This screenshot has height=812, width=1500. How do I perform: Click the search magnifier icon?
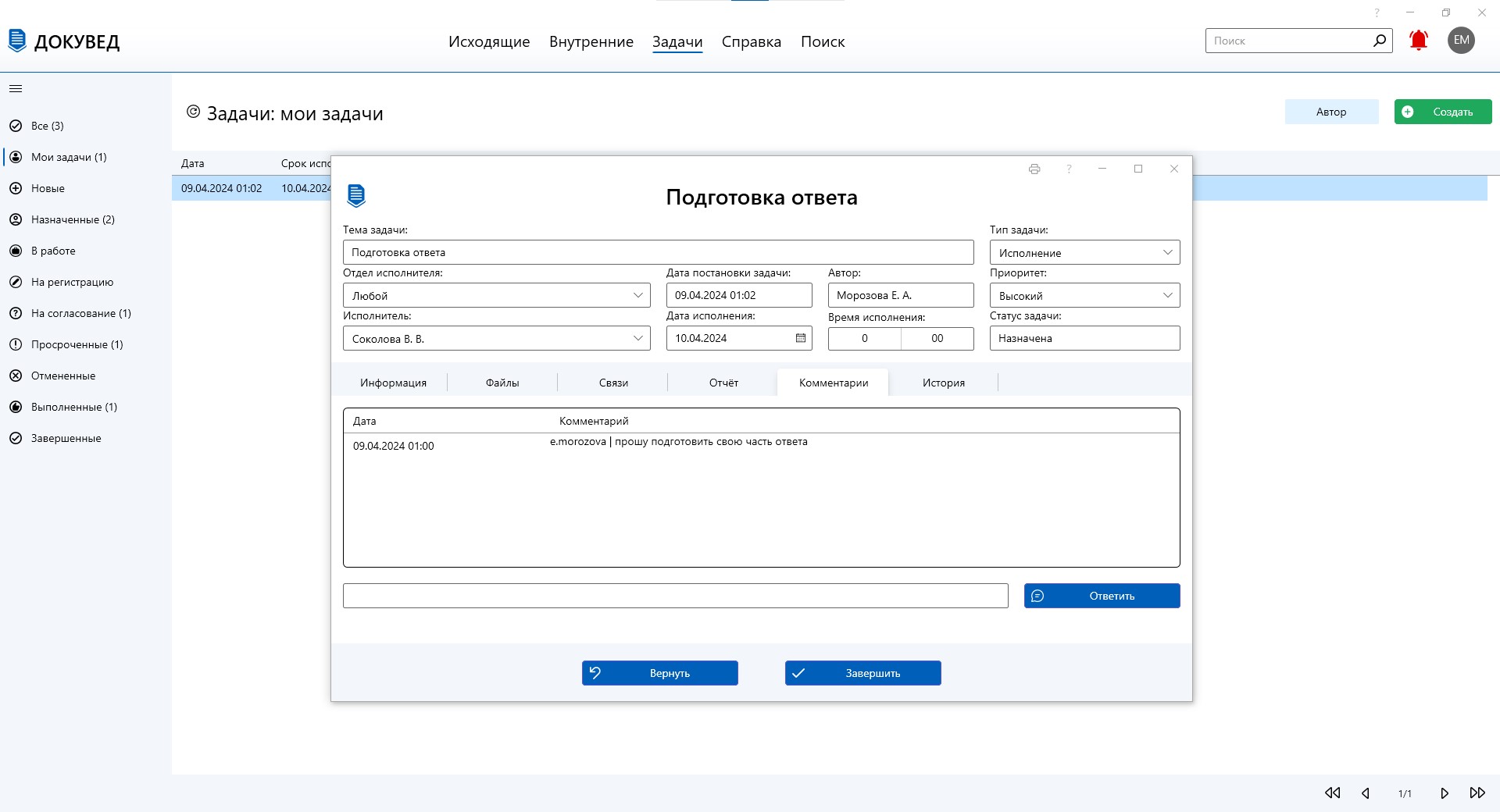point(1380,41)
